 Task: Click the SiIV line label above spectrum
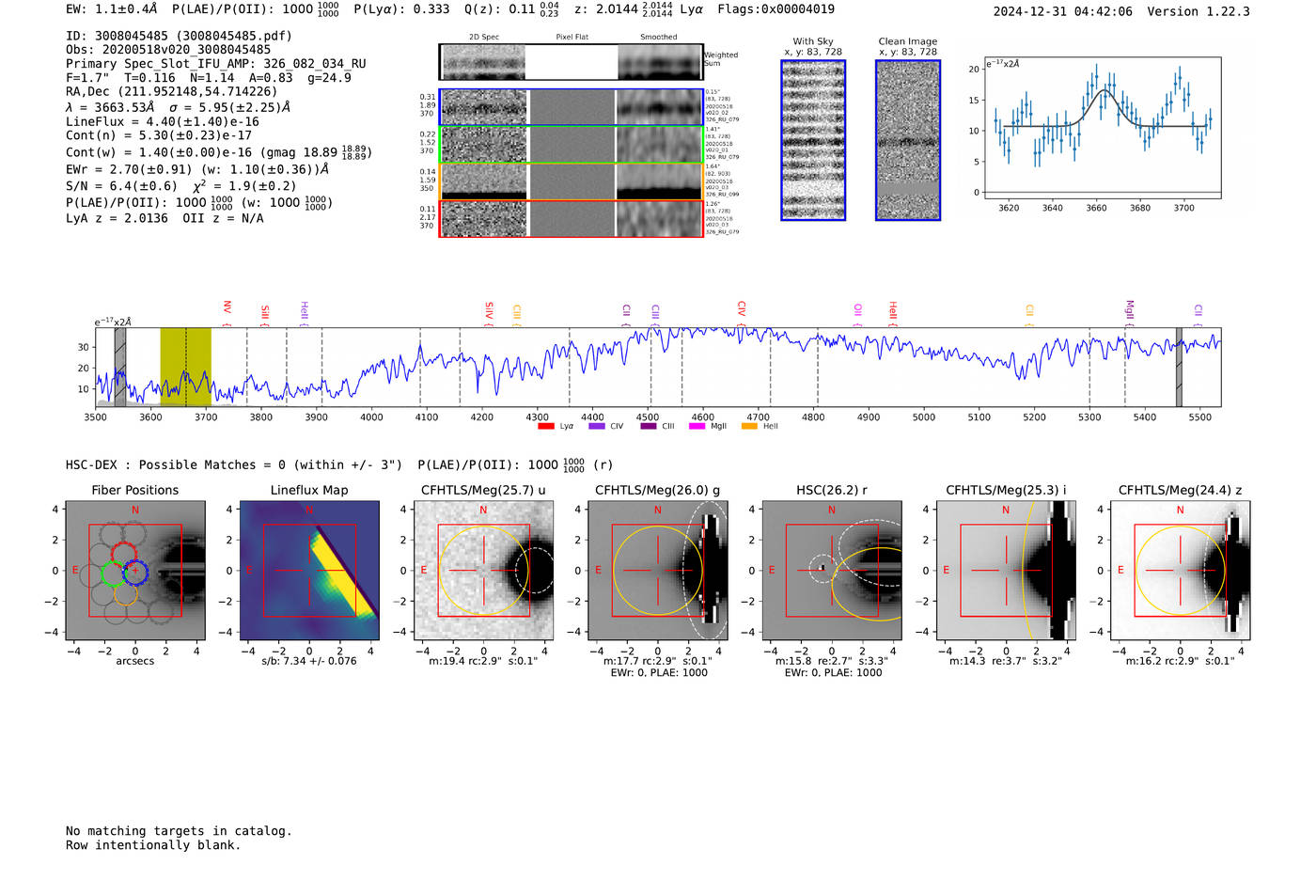point(489,310)
